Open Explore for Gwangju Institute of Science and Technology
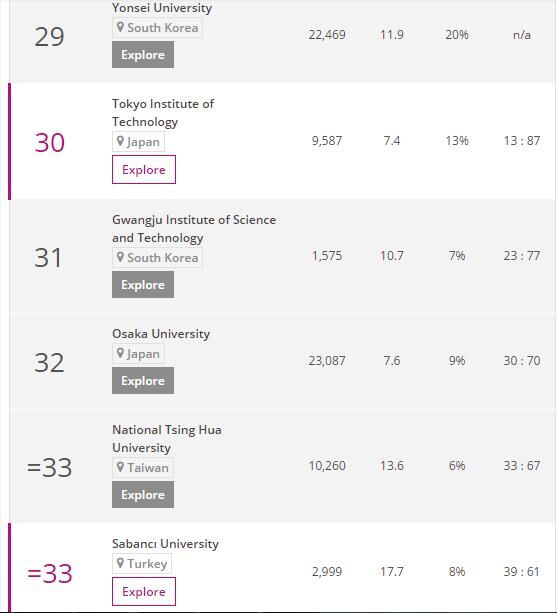 pyautogui.click(x=143, y=285)
